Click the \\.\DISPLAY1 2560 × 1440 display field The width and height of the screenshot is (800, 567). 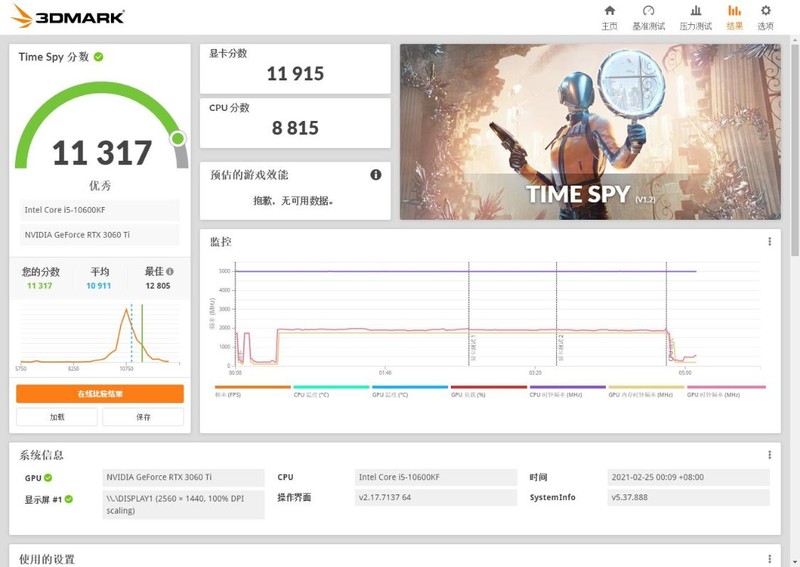tap(183, 504)
